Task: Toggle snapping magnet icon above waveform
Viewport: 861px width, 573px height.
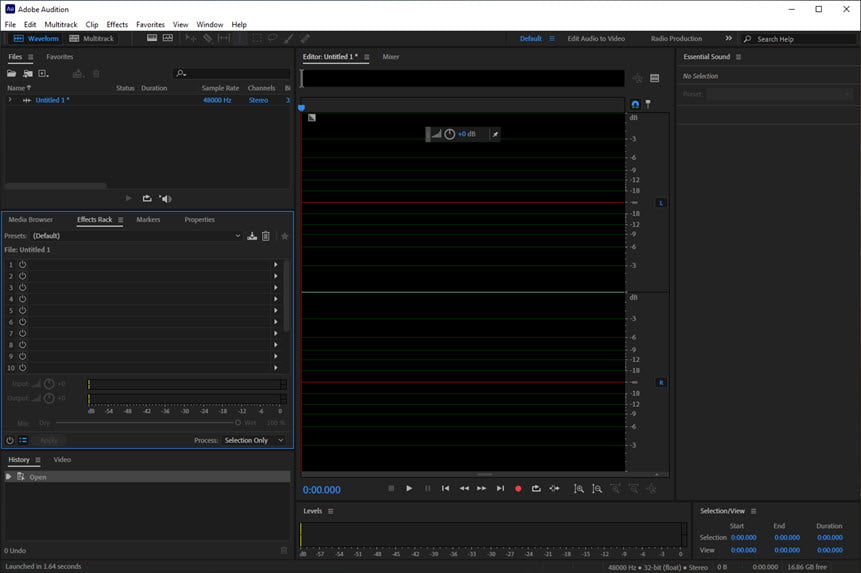Action: click(635, 104)
